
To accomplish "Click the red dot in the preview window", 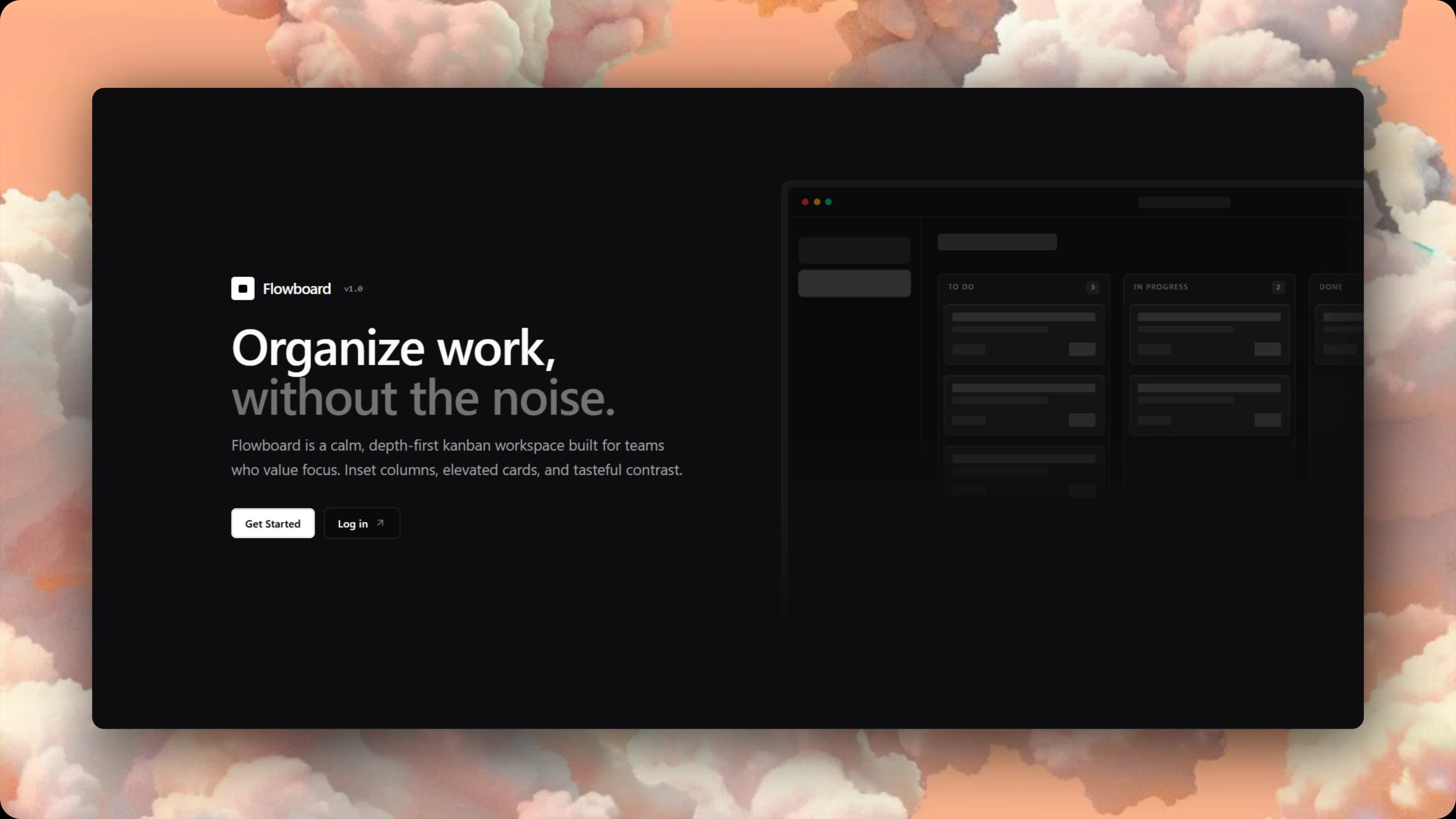I will [x=805, y=202].
